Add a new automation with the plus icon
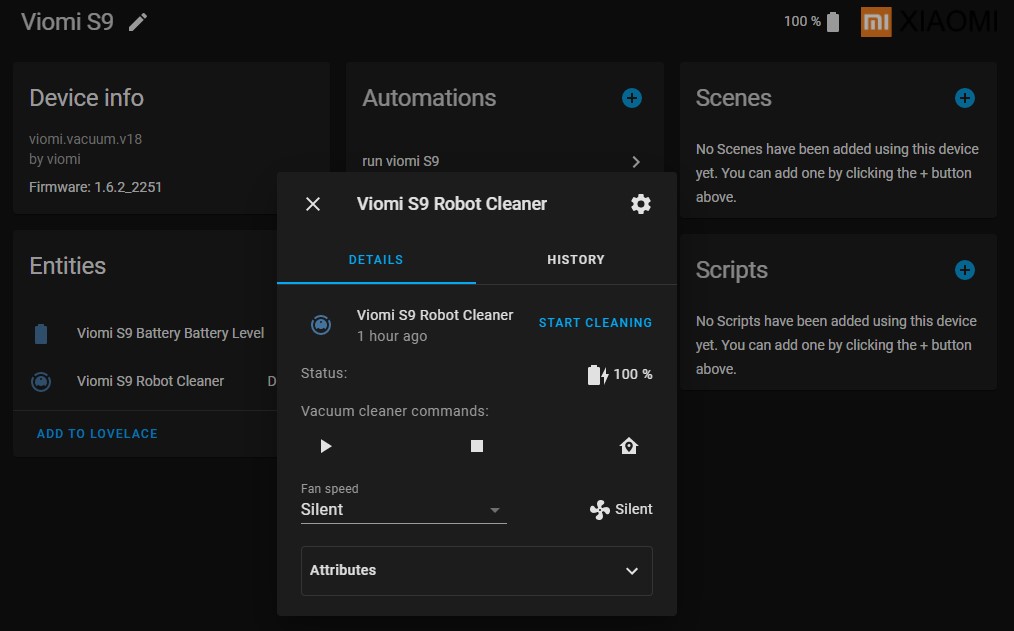The image size is (1014, 631). [632, 98]
